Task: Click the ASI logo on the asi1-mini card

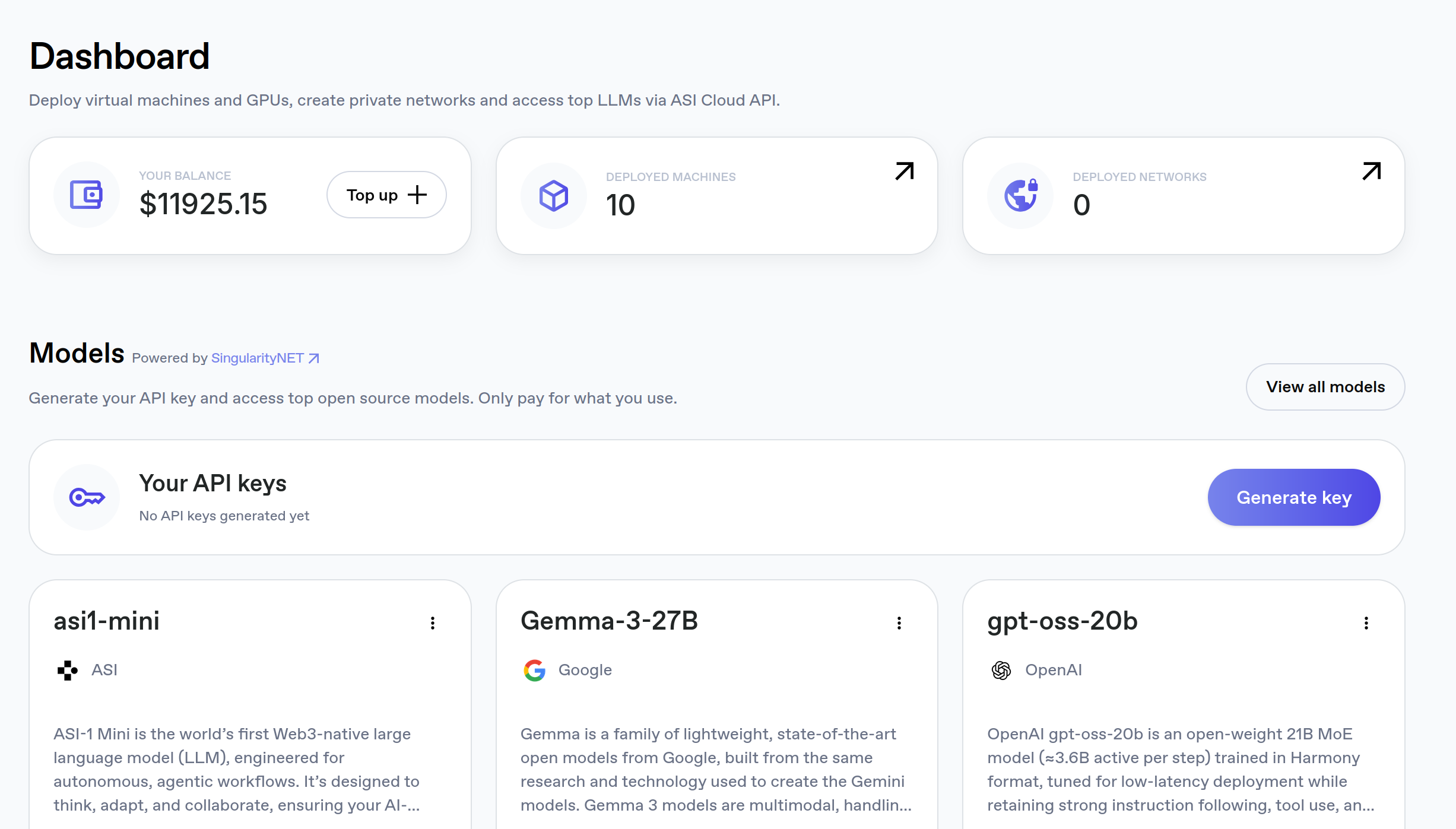Action: pyautogui.click(x=67, y=671)
